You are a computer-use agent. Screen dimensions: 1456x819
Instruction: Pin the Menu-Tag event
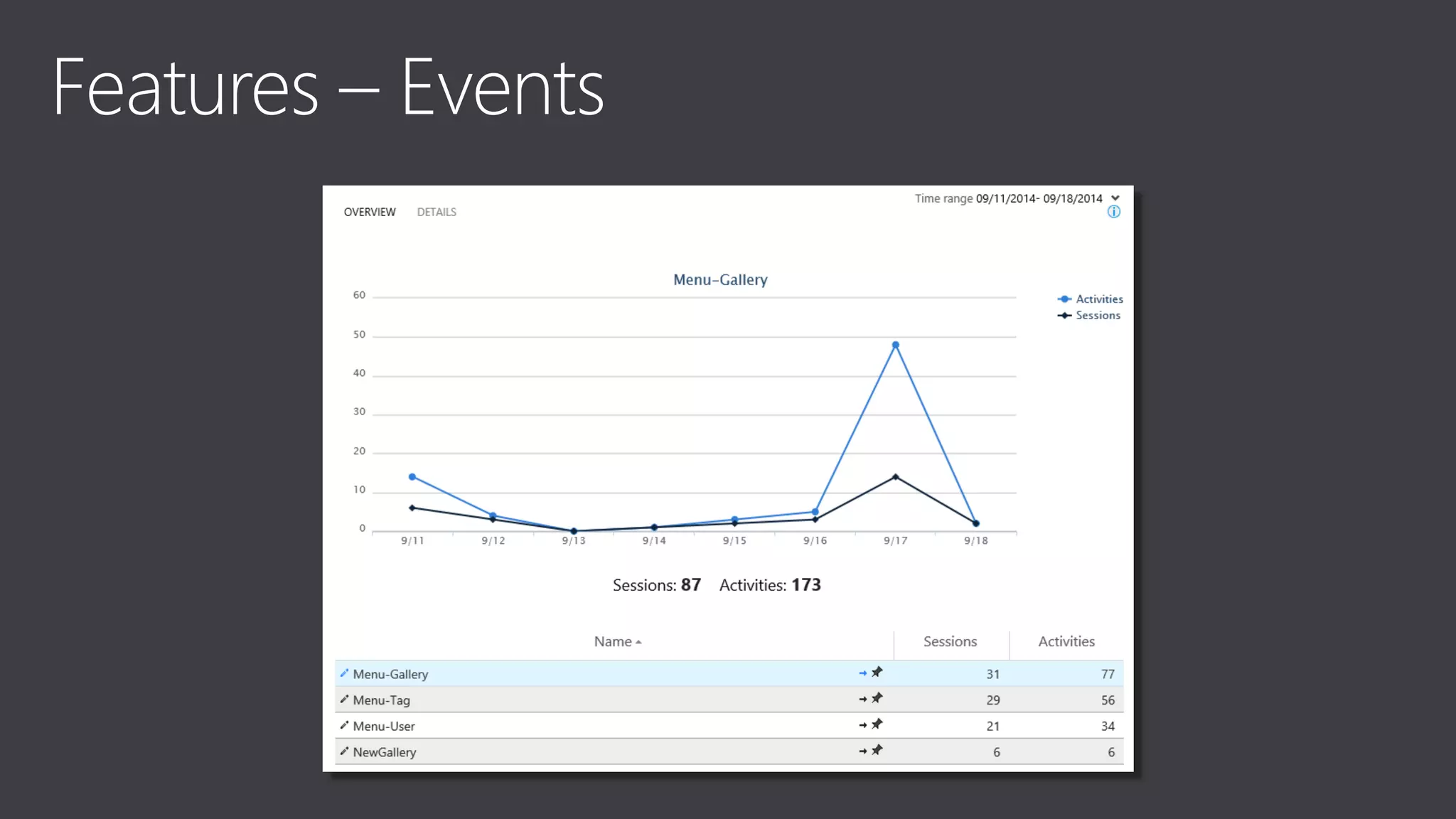click(877, 698)
